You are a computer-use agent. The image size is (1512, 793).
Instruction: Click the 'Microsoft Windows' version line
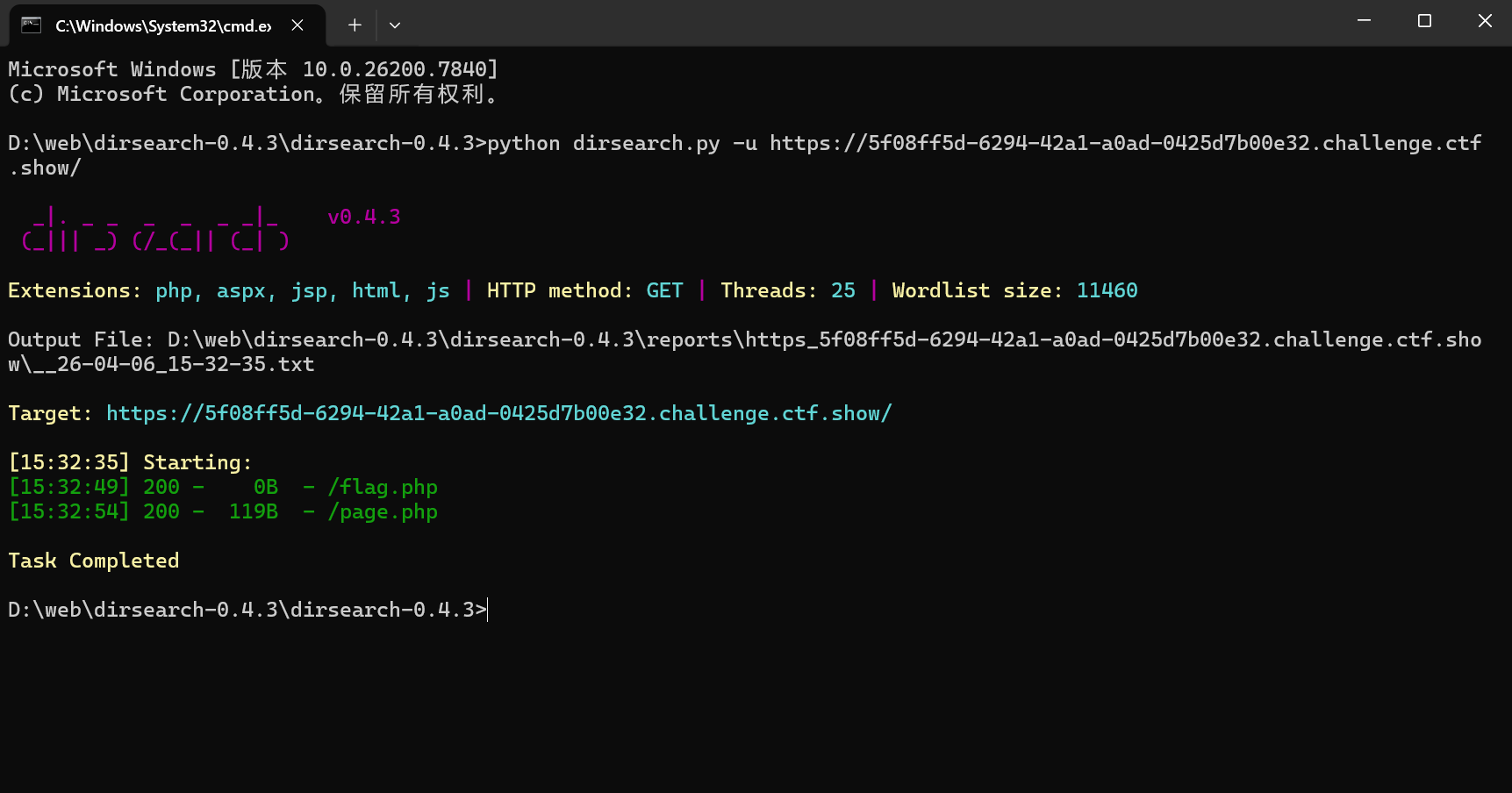coord(254,69)
